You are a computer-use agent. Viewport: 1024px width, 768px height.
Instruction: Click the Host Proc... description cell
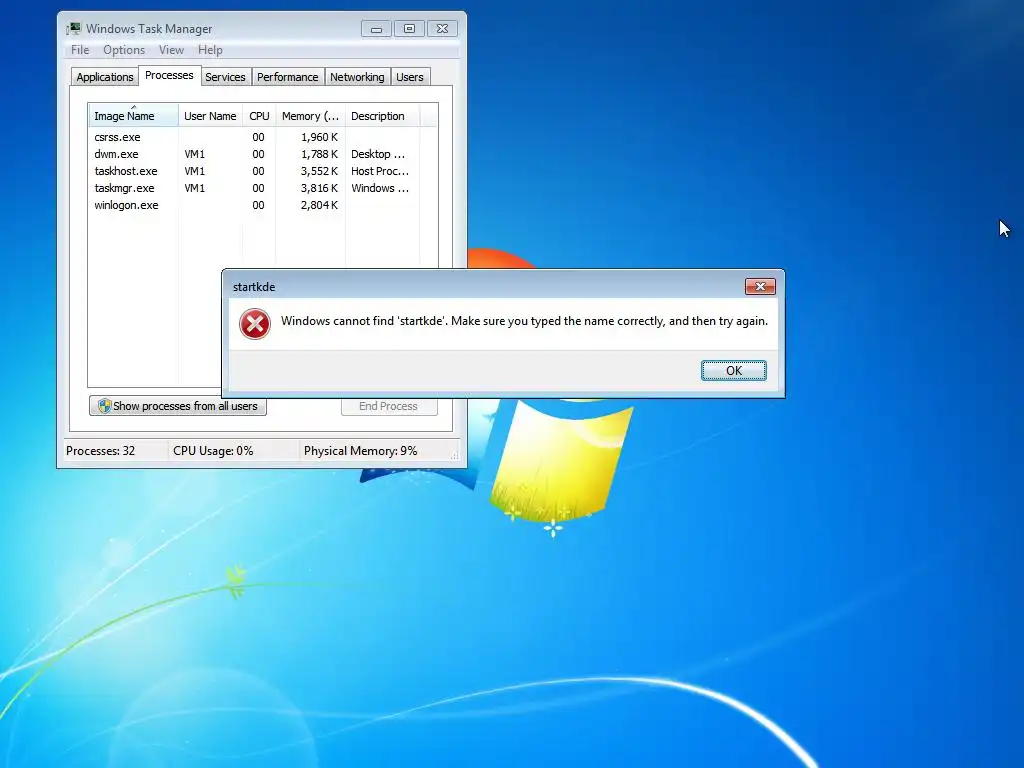point(380,171)
